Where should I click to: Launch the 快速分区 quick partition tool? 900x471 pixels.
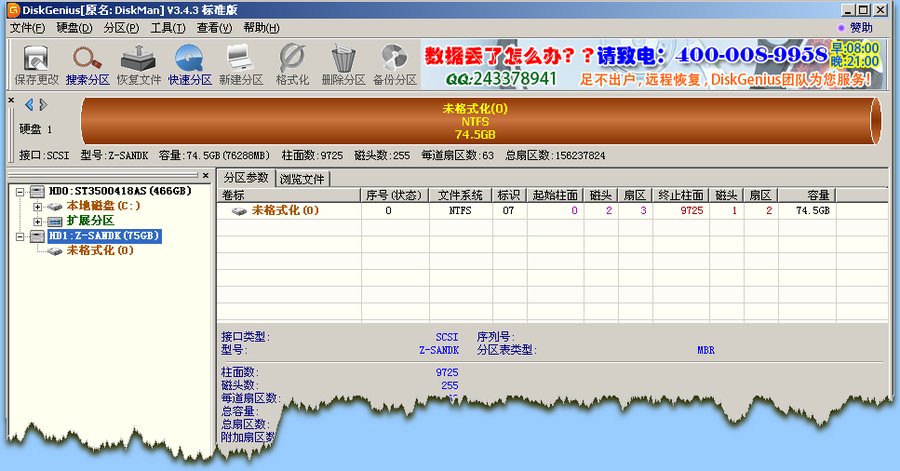click(x=189, y=64)
